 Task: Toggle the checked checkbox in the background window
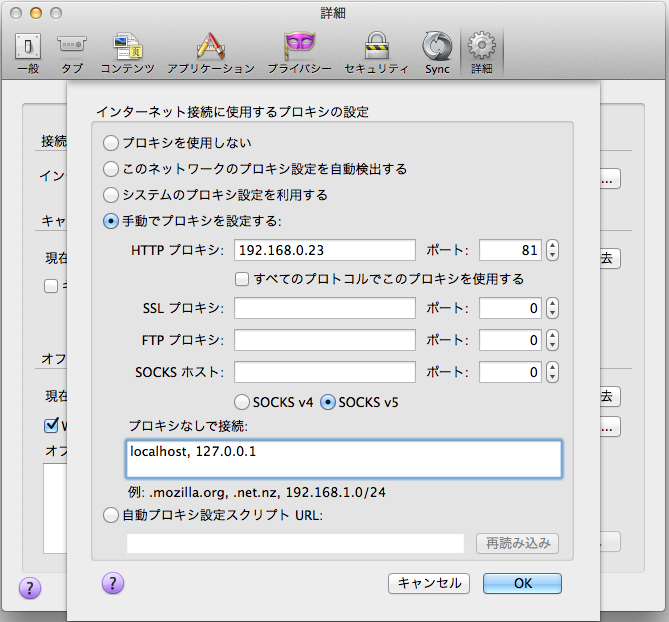(51, 425)
